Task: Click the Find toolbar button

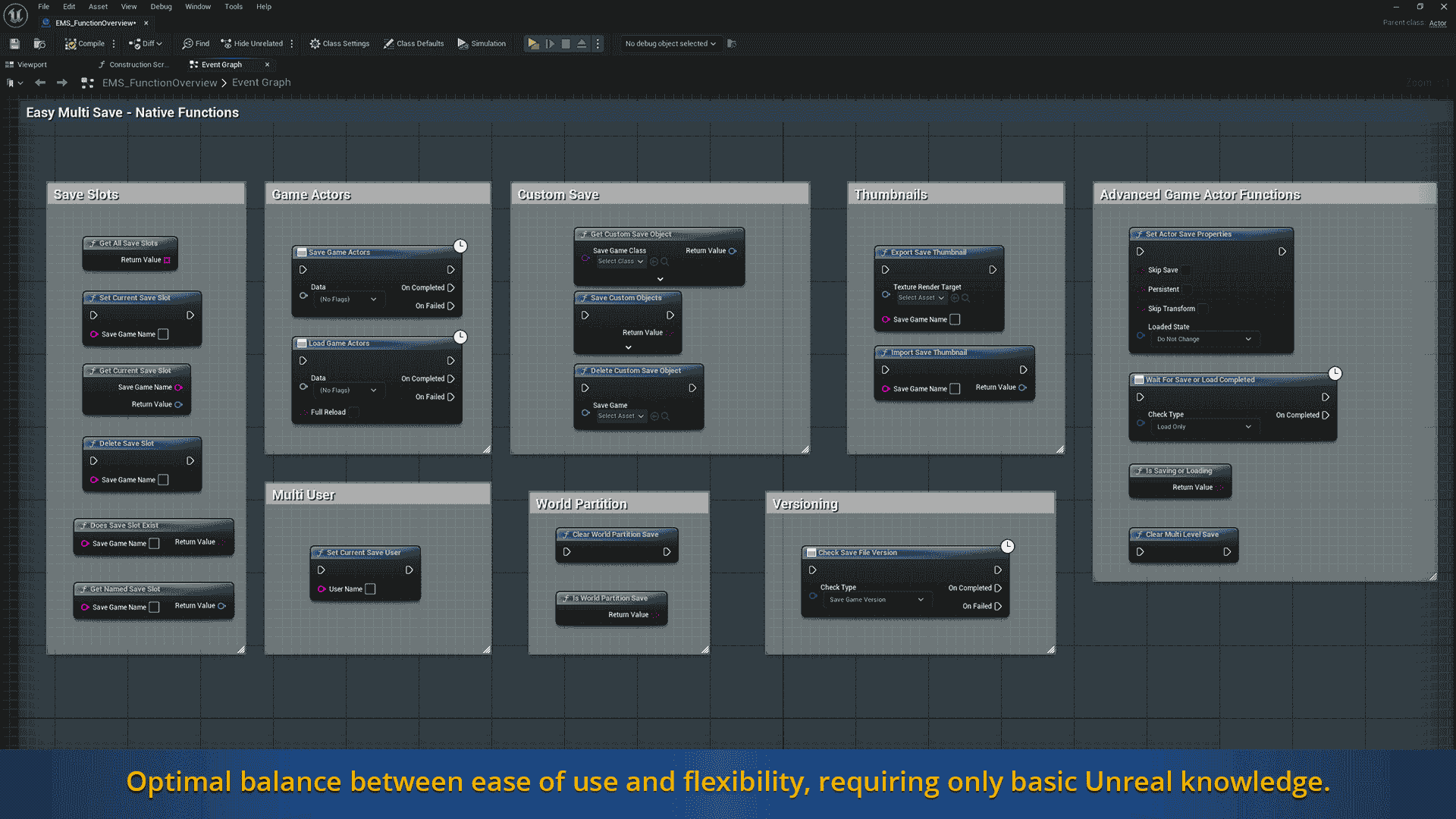Action: (x=196, y=44)
